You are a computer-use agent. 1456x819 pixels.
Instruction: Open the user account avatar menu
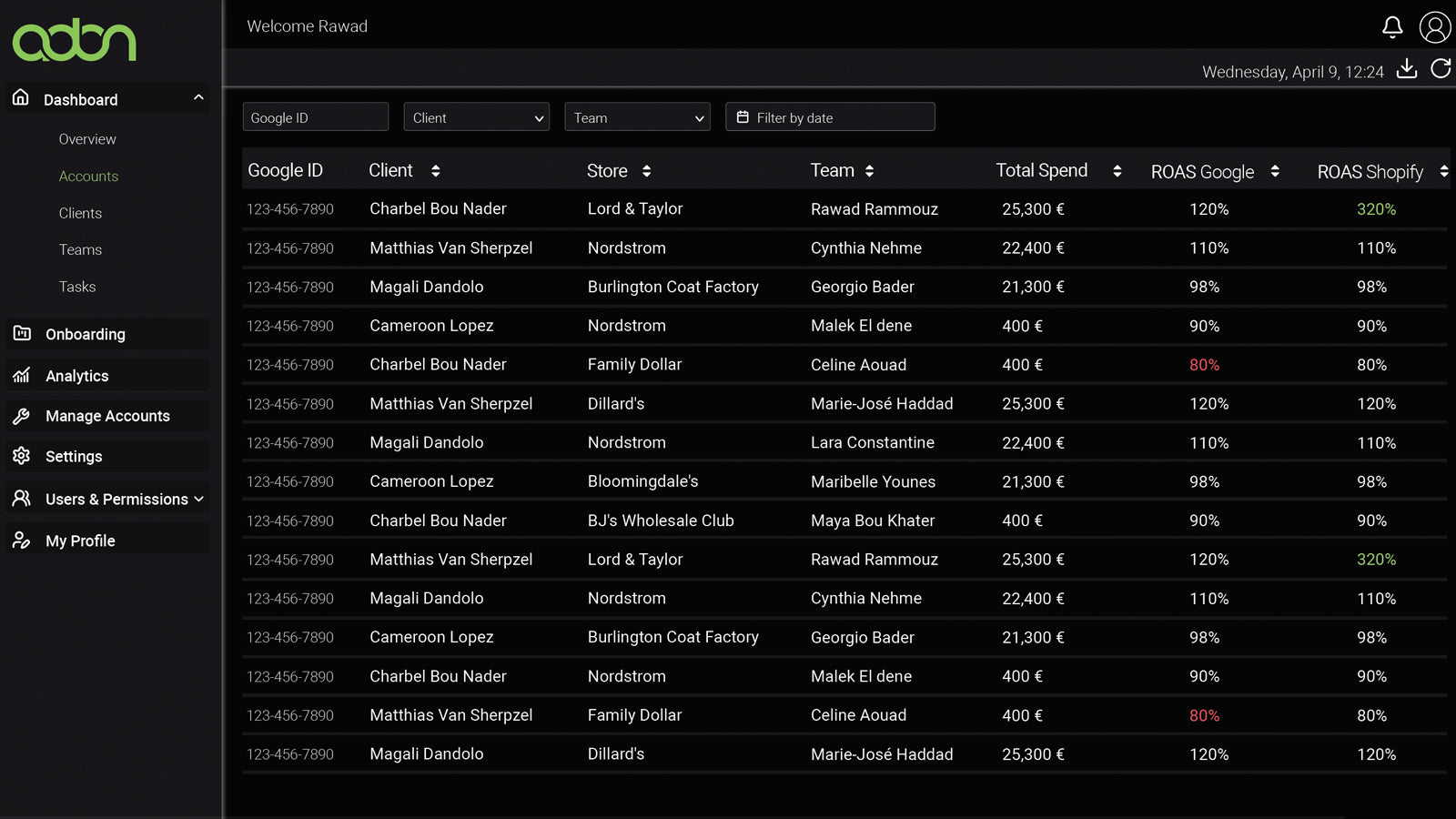pos(1435,27)
